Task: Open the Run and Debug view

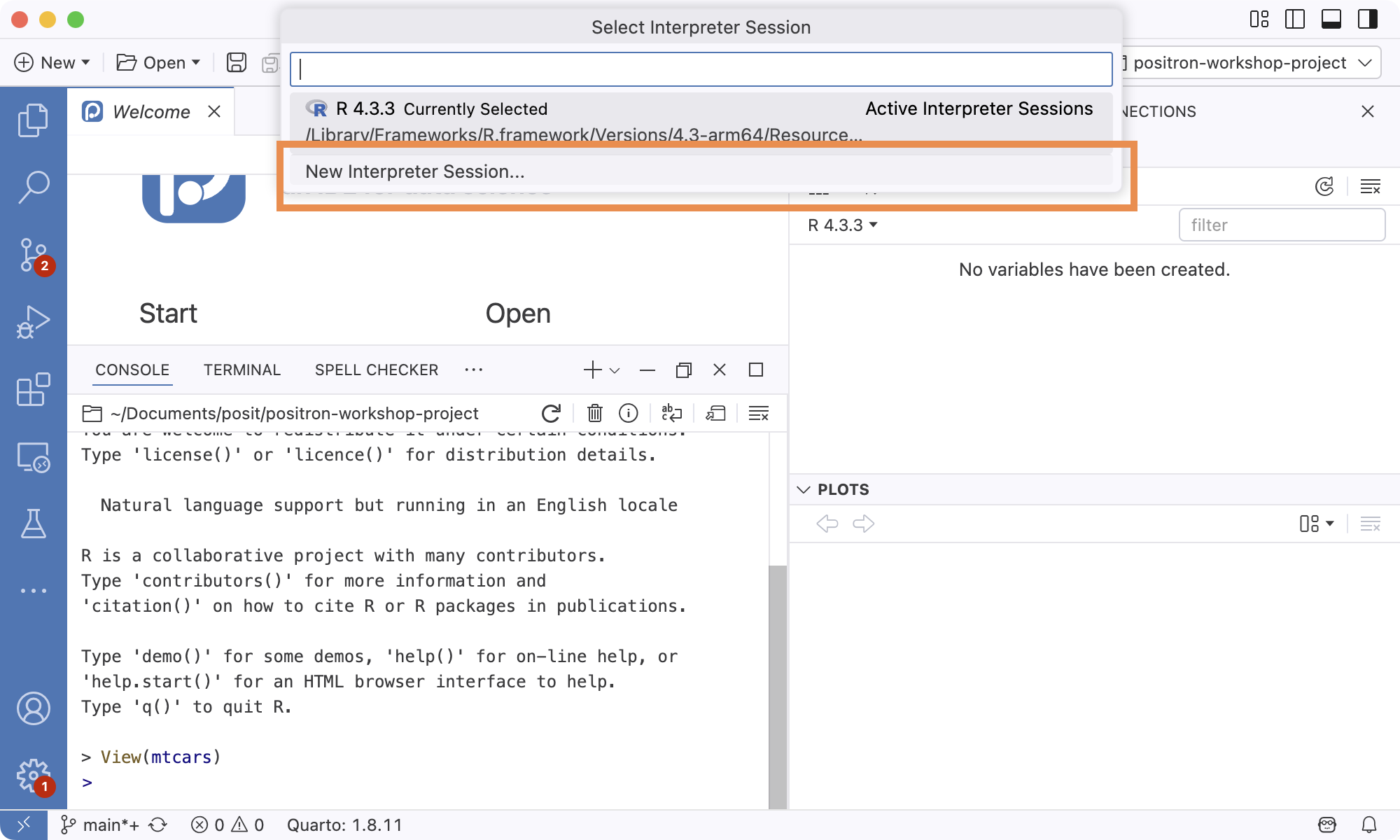Action: (33, 322)
